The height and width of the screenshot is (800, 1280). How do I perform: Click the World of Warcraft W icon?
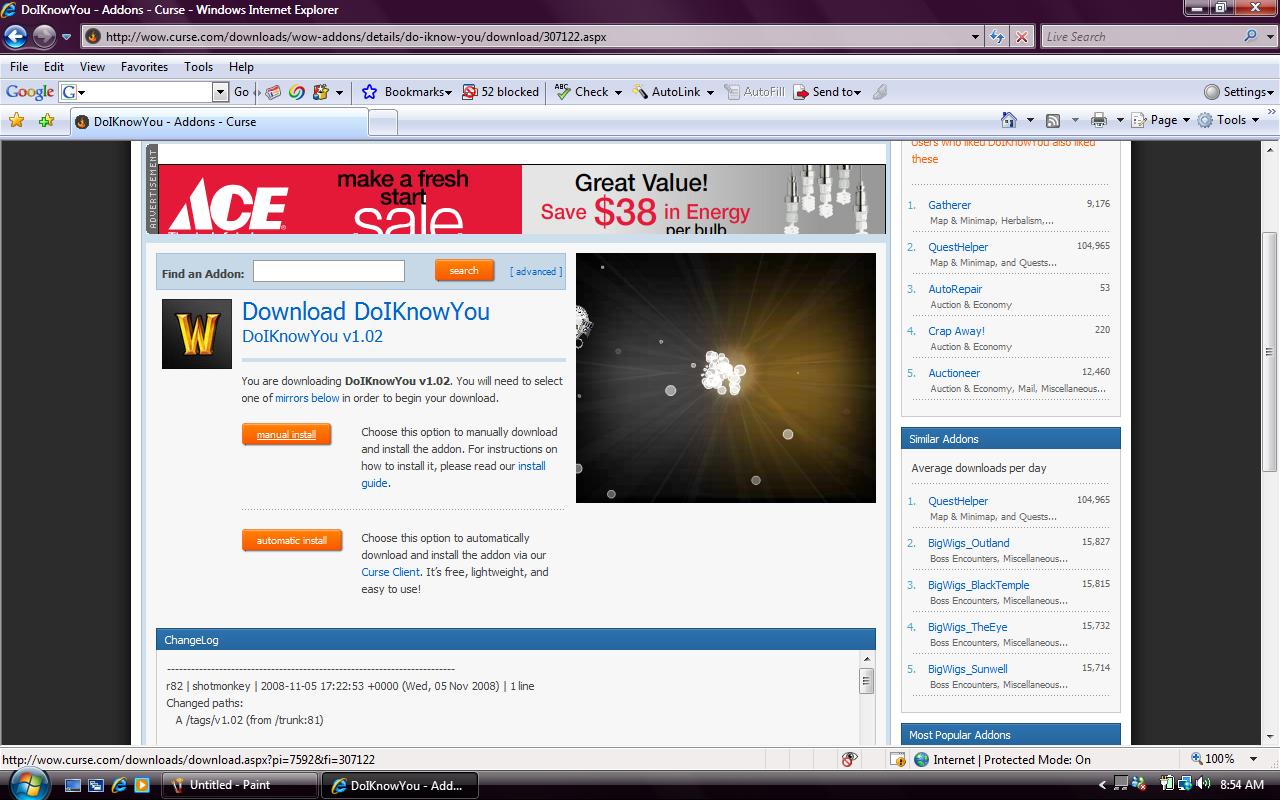point(197,334)
